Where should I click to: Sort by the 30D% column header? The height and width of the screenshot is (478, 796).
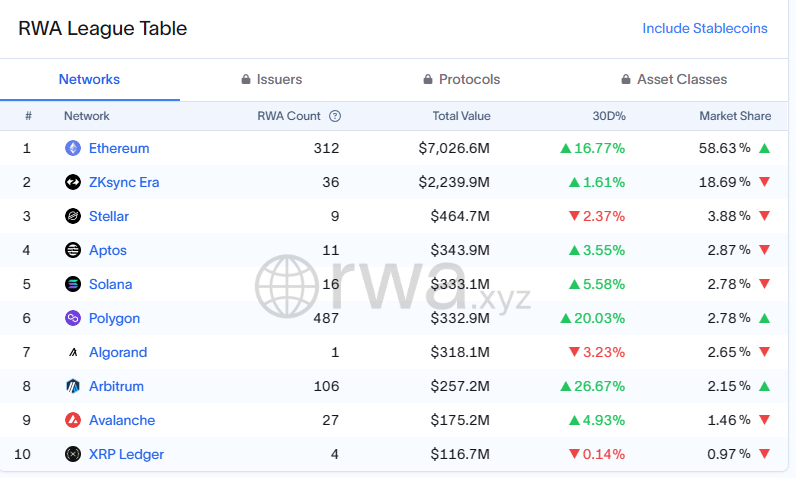pos(609,116)
